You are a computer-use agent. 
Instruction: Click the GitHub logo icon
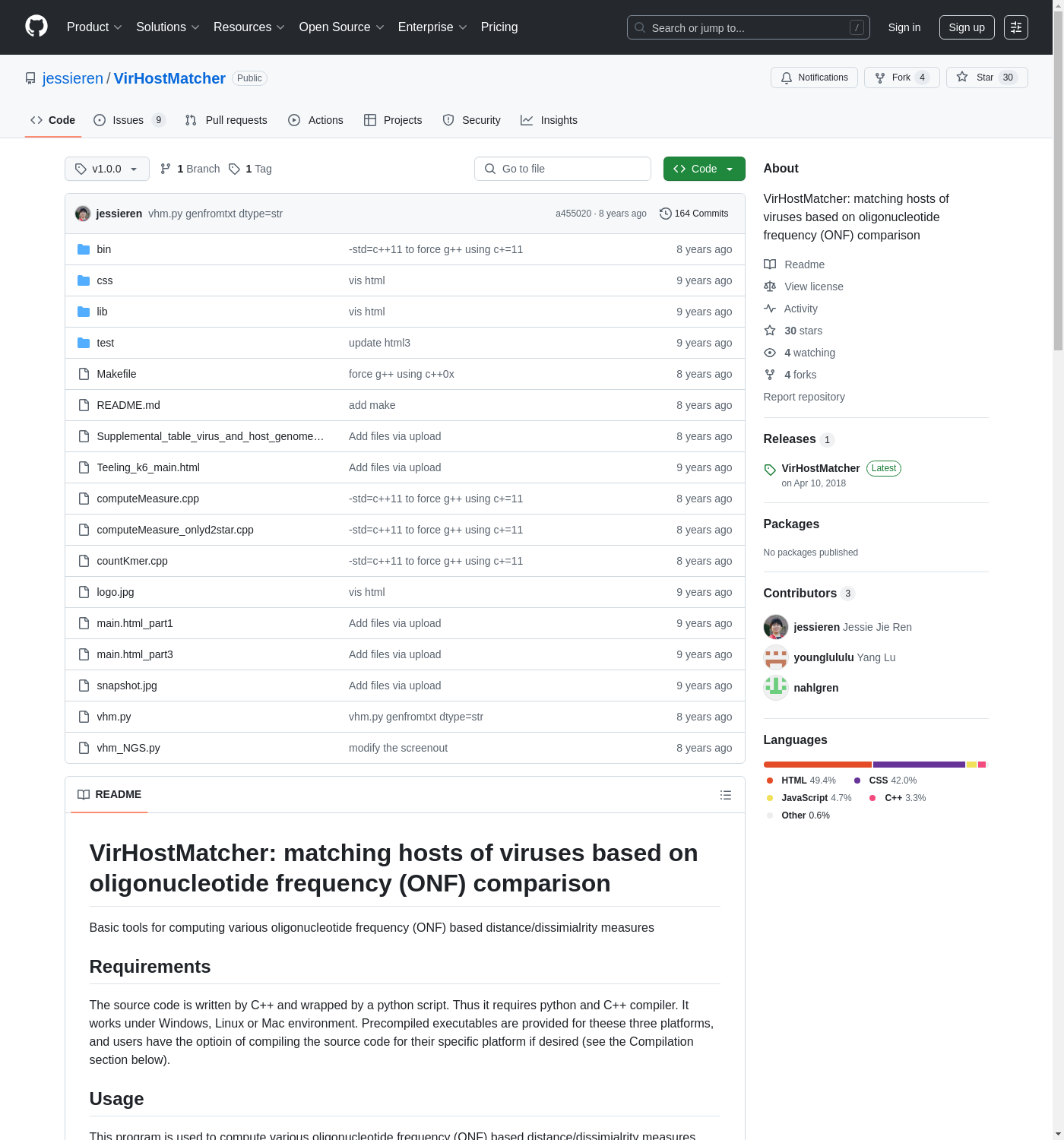point(36,27)
